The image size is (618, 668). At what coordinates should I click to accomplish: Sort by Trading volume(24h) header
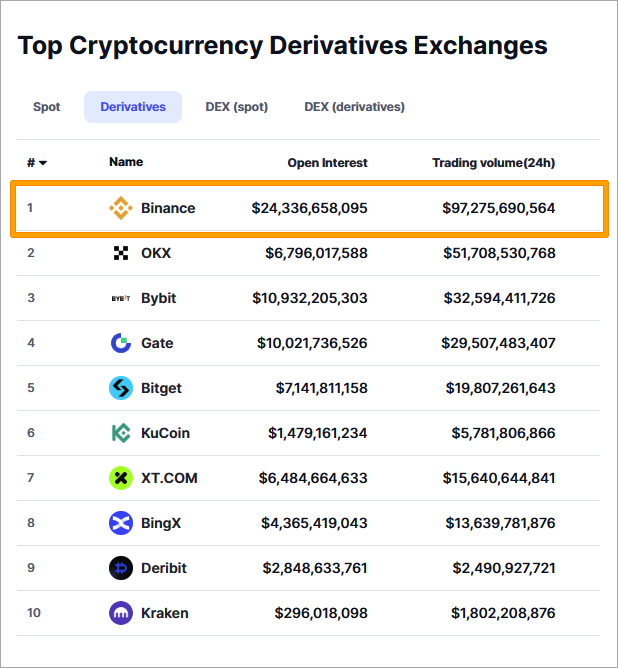493,163
